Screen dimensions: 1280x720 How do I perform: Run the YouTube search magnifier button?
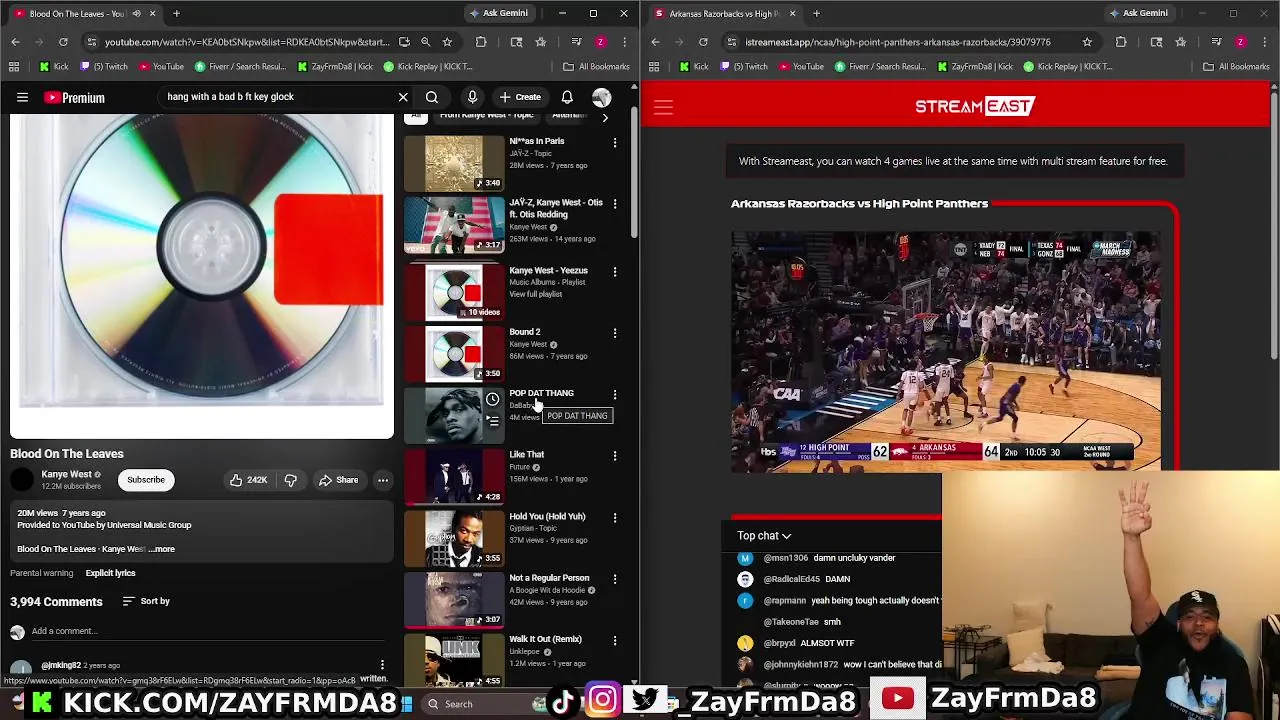[432, 97]
